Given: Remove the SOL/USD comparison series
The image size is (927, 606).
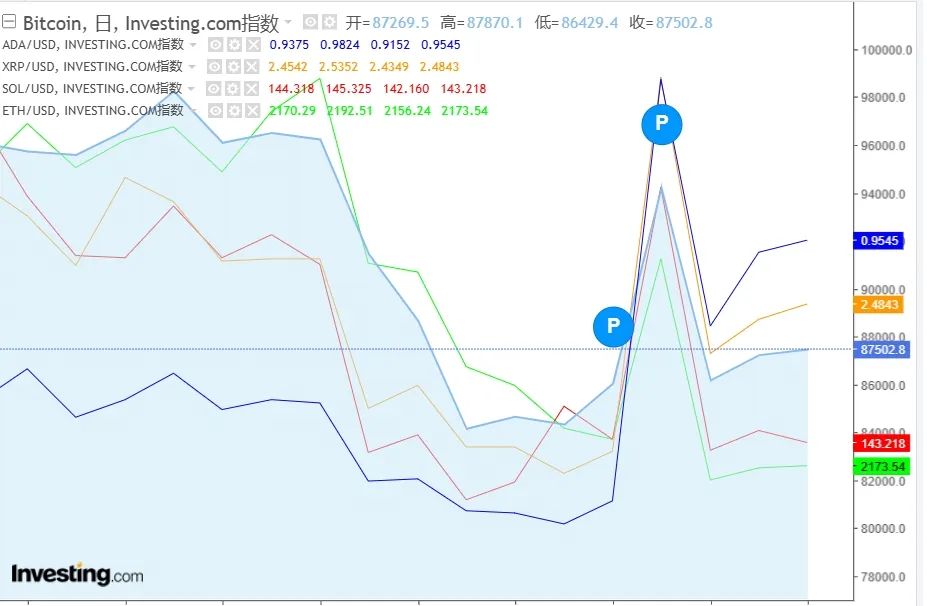Looking at the screenshot, I should (253, 89).
